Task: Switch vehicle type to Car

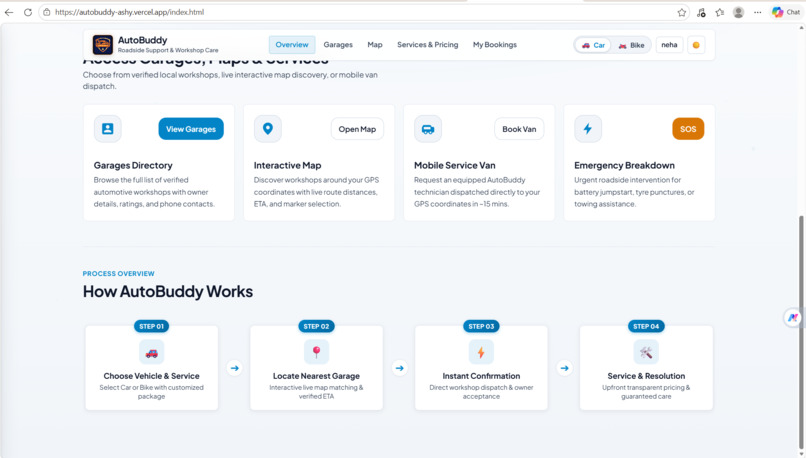Action: coord(593,45)
